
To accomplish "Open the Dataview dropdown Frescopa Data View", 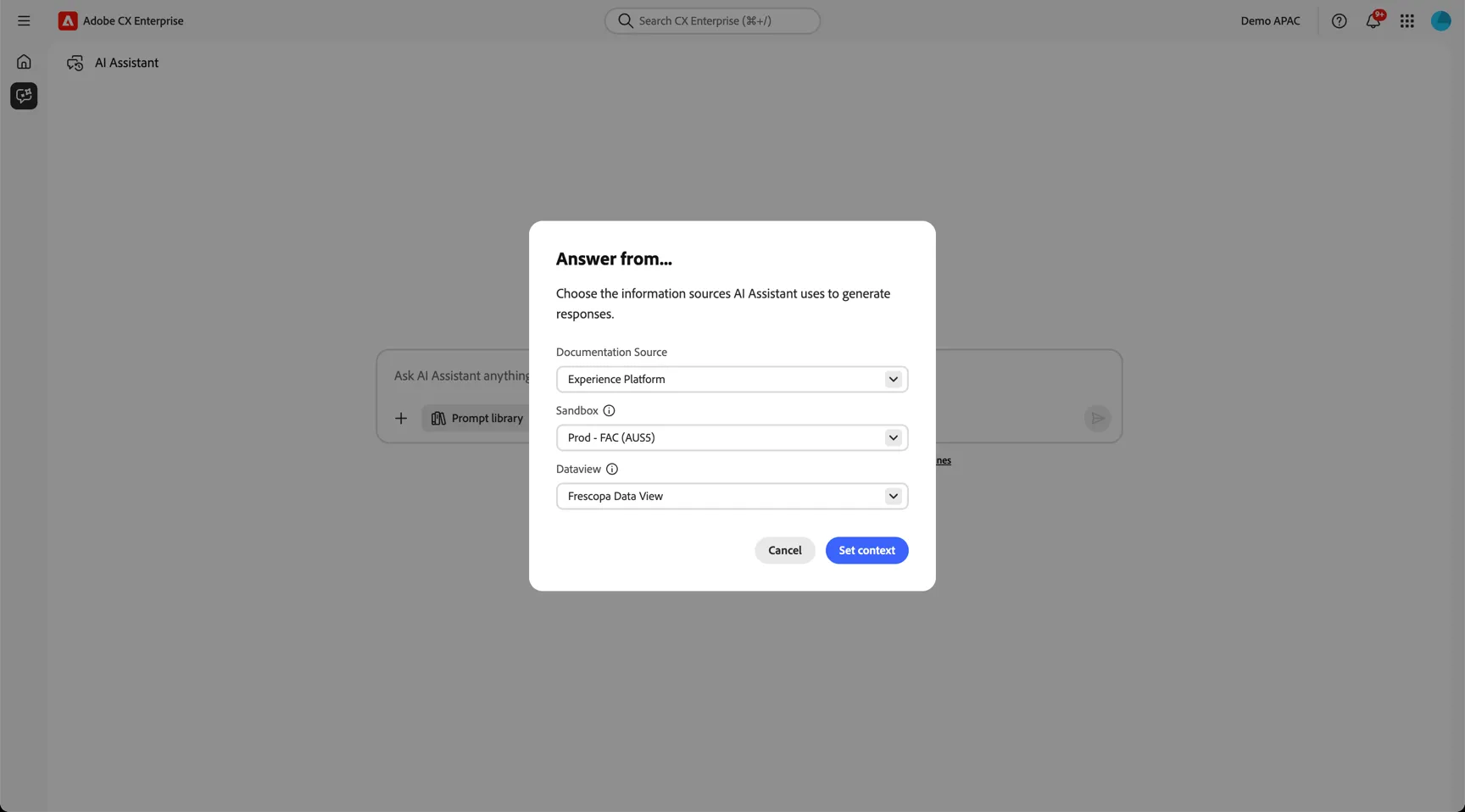I will pyautogui.click(x=732, y=496).
